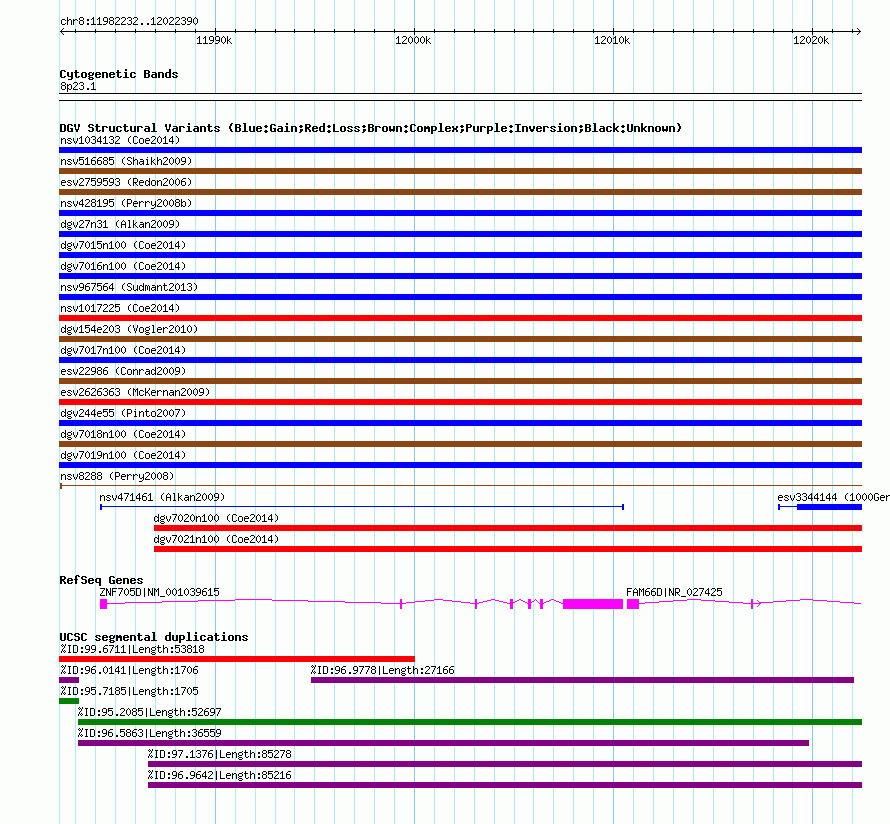This screenshot has width=890, height=824.
Task: Click nsv428195 (Perry2008b) variant label
Action: coord(126,203)
